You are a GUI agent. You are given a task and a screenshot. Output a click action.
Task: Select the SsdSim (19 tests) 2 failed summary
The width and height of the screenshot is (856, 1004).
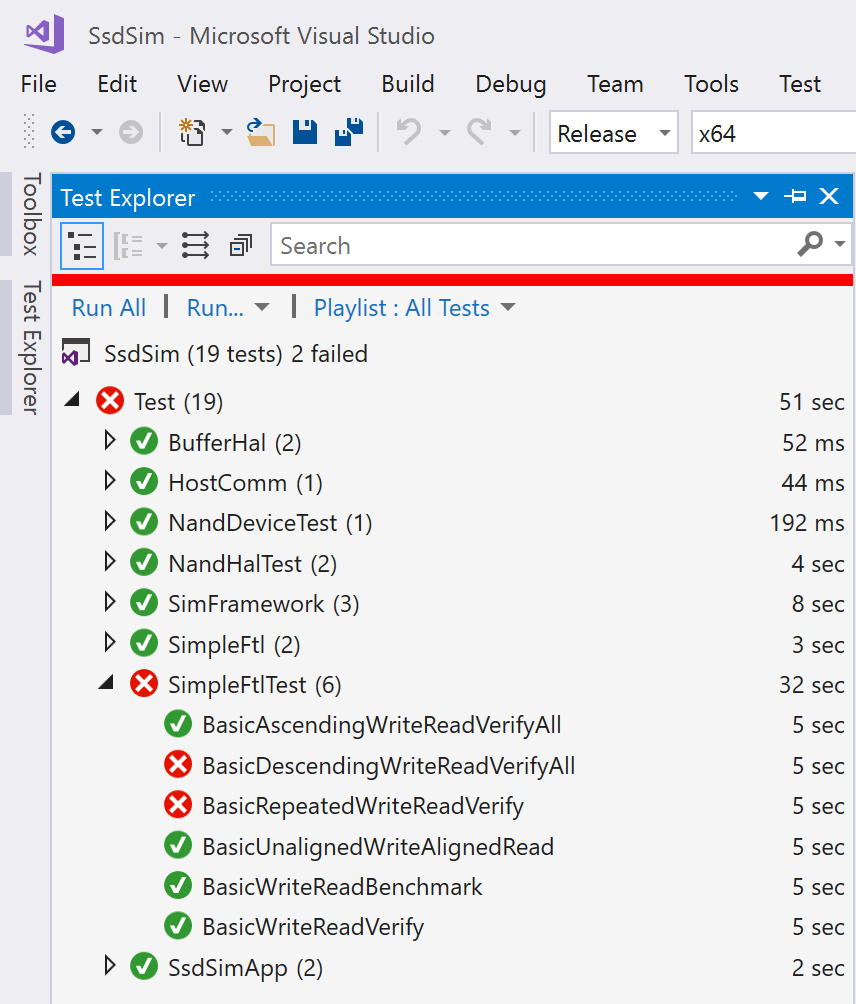coord(236,353)
